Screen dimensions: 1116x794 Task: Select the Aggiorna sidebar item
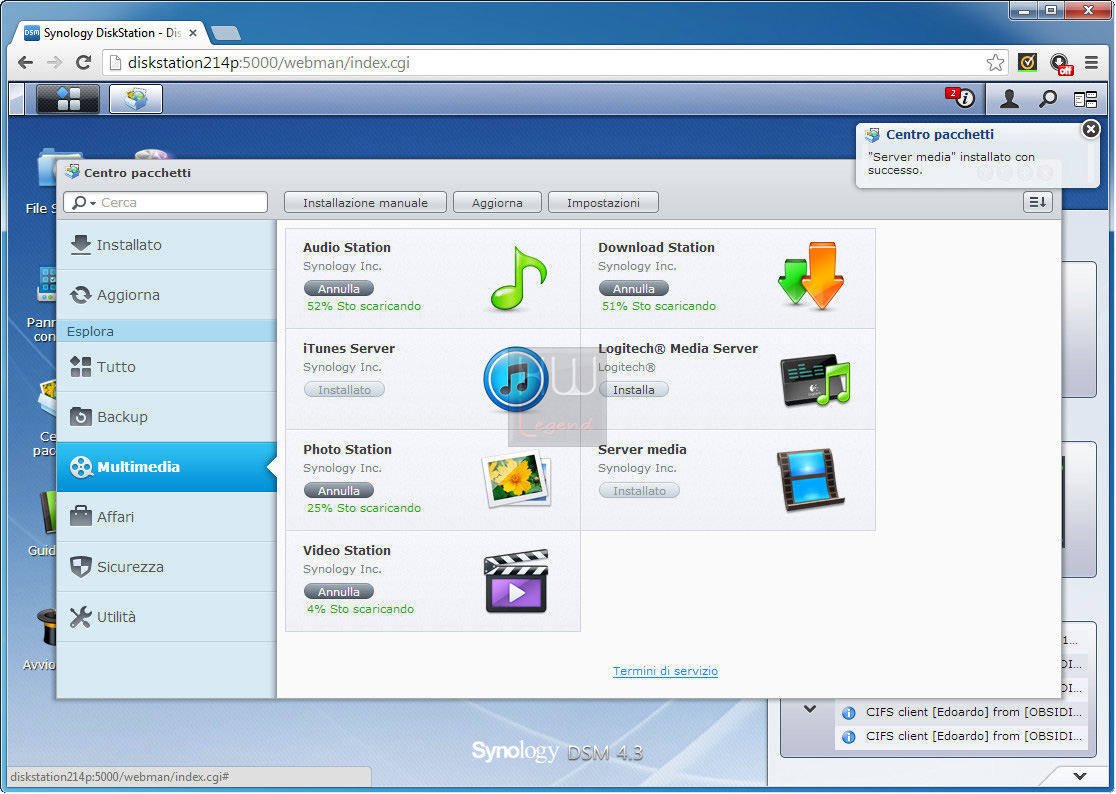(167, 295)
